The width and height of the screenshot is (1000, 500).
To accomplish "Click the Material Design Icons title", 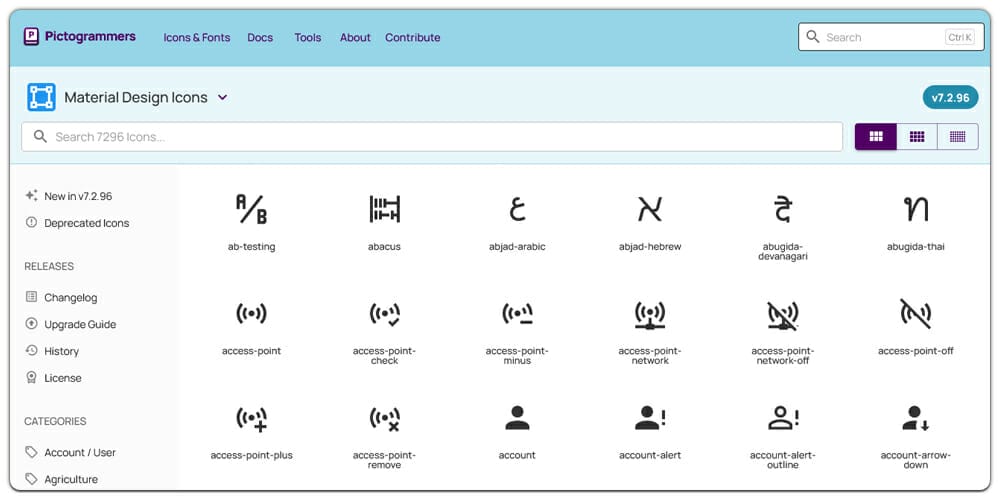I will (x=136, y=98).
